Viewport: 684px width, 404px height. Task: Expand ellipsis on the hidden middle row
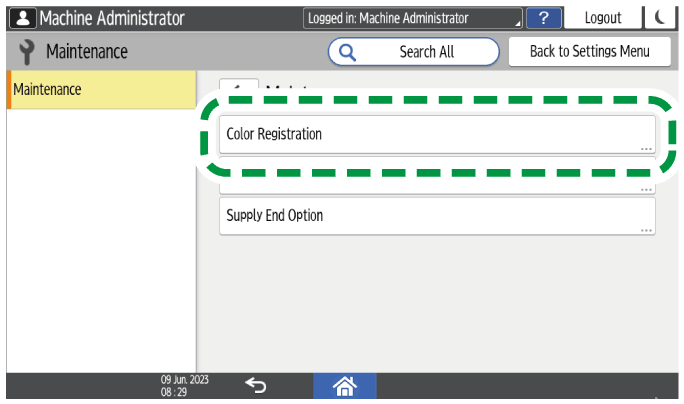pyautogui.click(x=646, y=188)
